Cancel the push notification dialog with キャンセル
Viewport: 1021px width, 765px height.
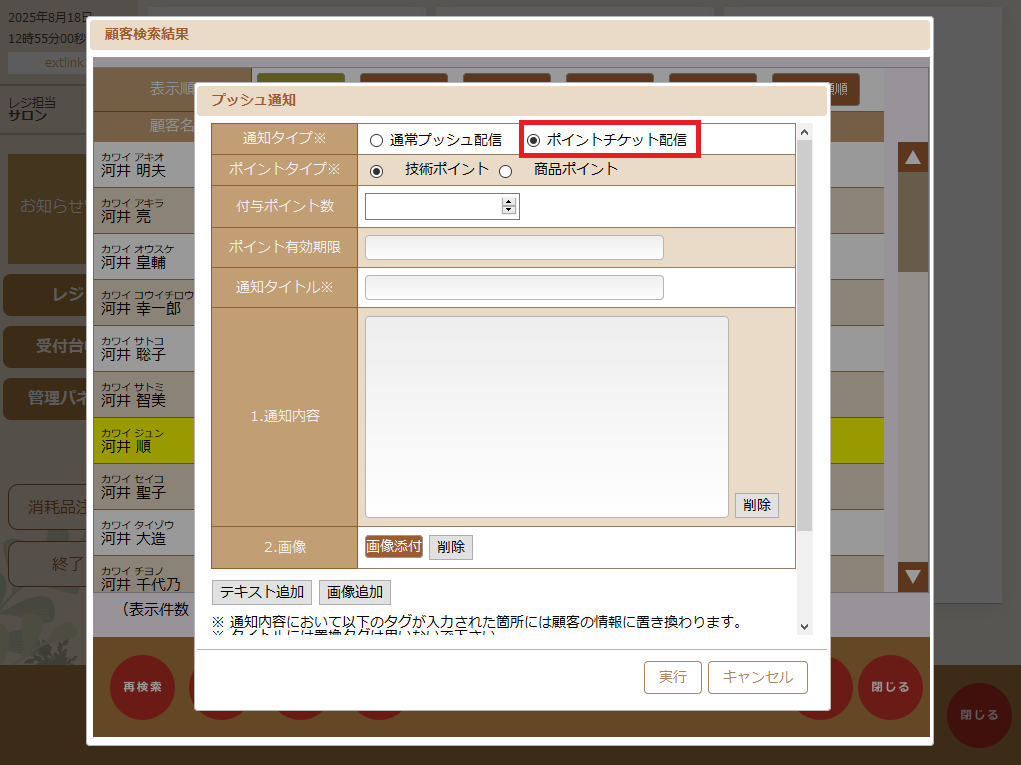(757, 677)
